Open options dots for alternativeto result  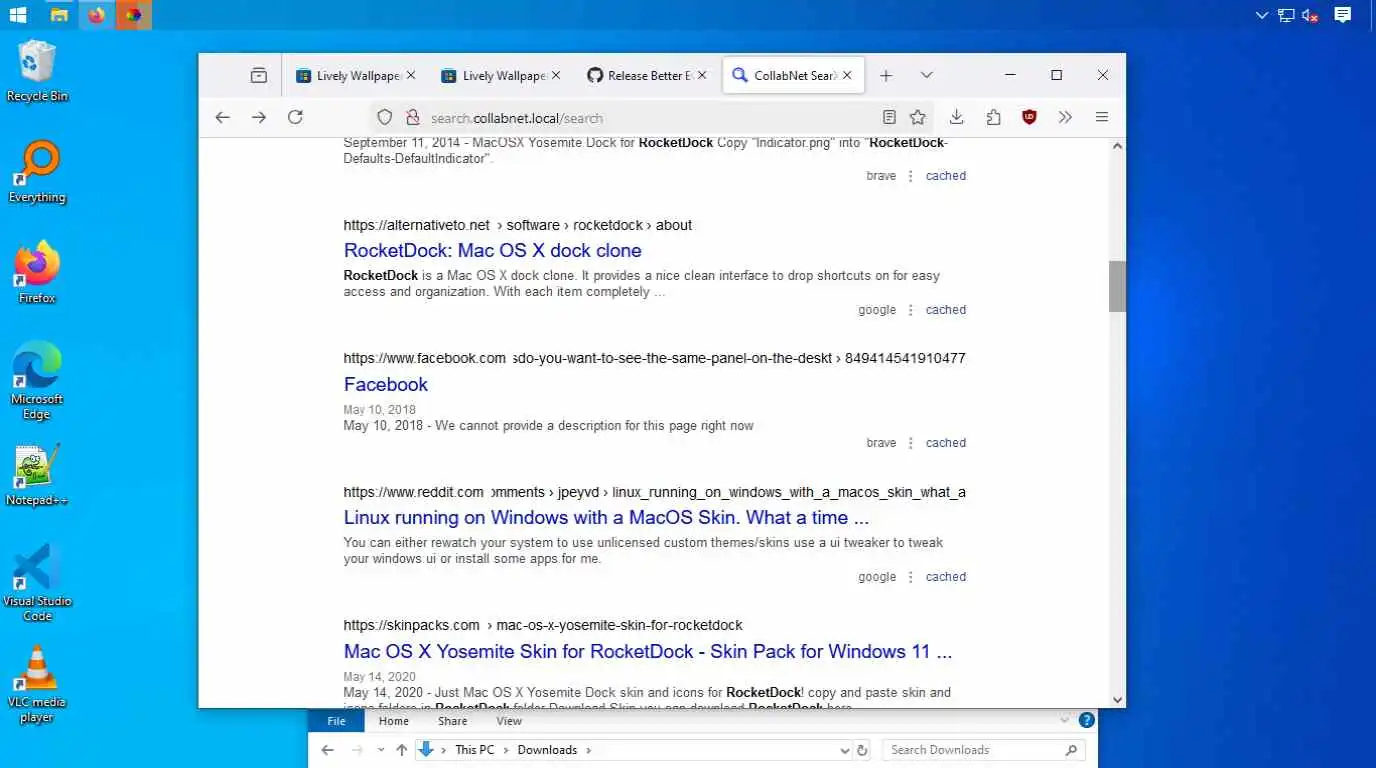pyautogui.click(x=910, y=310)
